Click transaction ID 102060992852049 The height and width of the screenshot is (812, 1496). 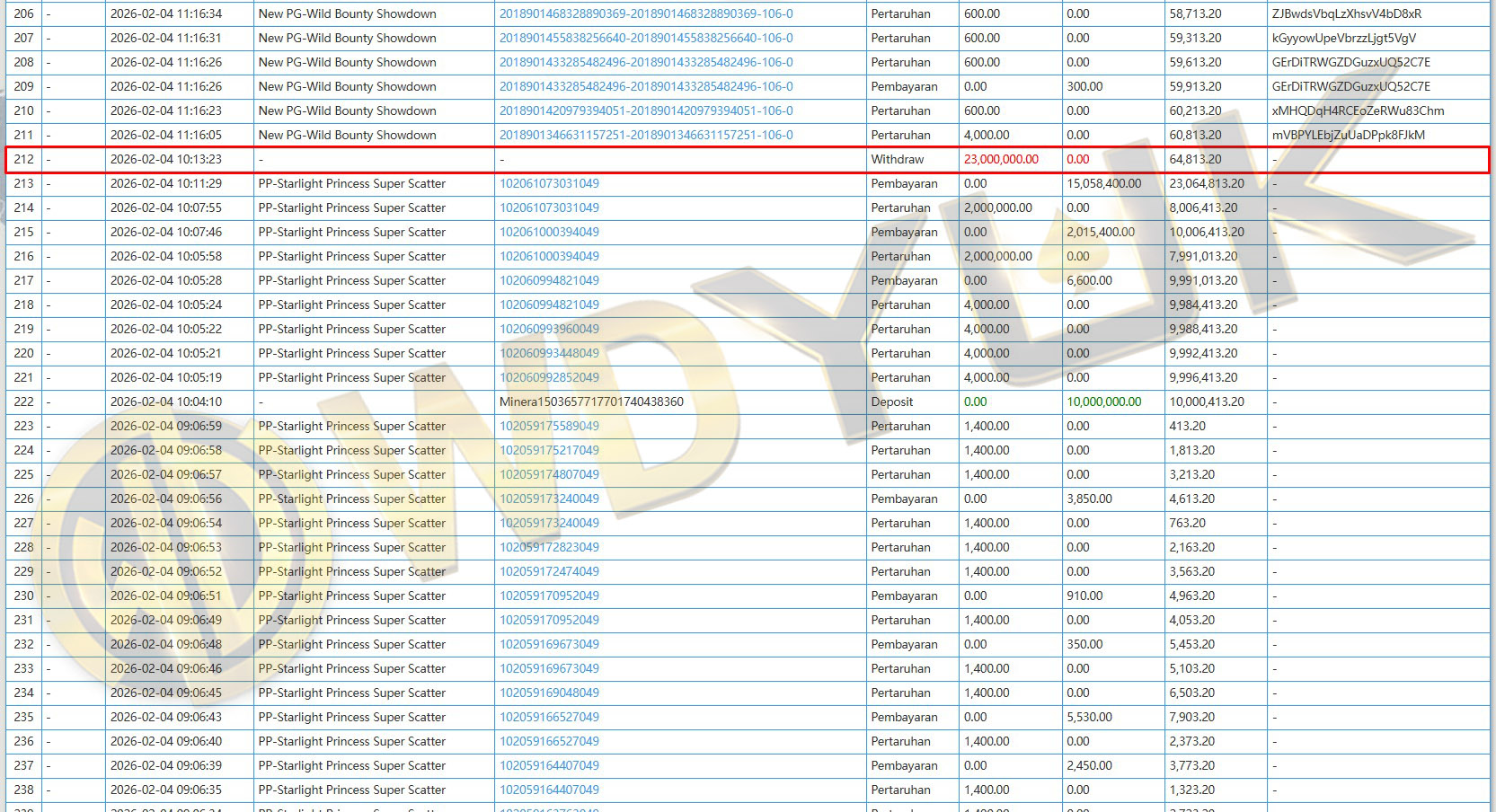click(549, 378)
